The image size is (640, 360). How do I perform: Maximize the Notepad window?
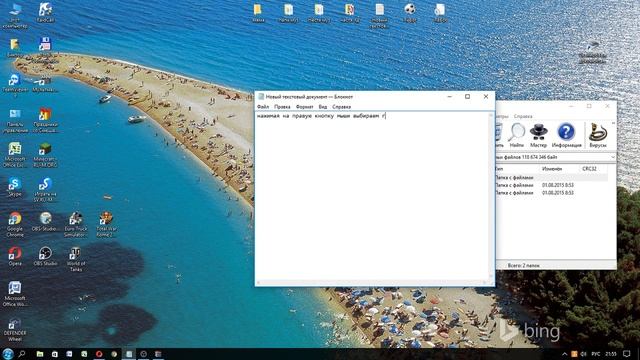click(x=467, y=97)
